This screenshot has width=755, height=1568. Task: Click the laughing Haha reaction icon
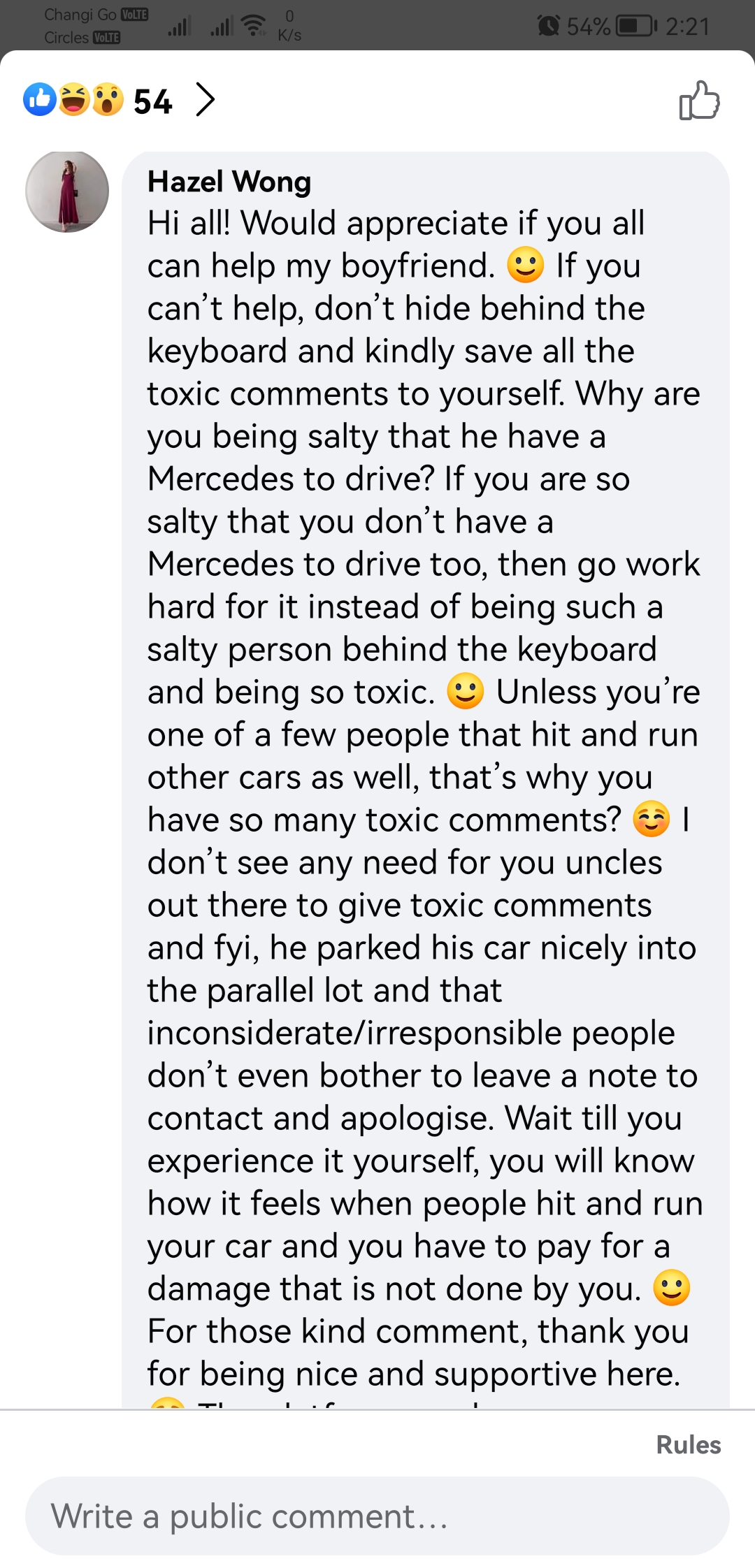(x=74, y=99)
